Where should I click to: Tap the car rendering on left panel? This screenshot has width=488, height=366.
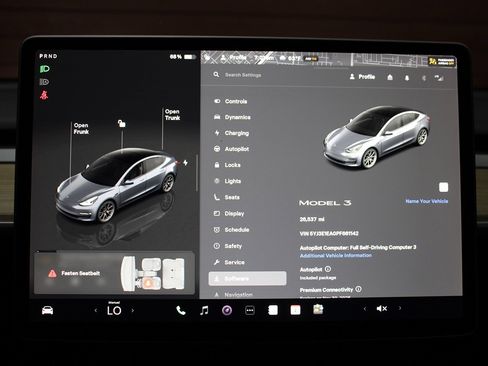pyautogui.click(x=117, y=186)
